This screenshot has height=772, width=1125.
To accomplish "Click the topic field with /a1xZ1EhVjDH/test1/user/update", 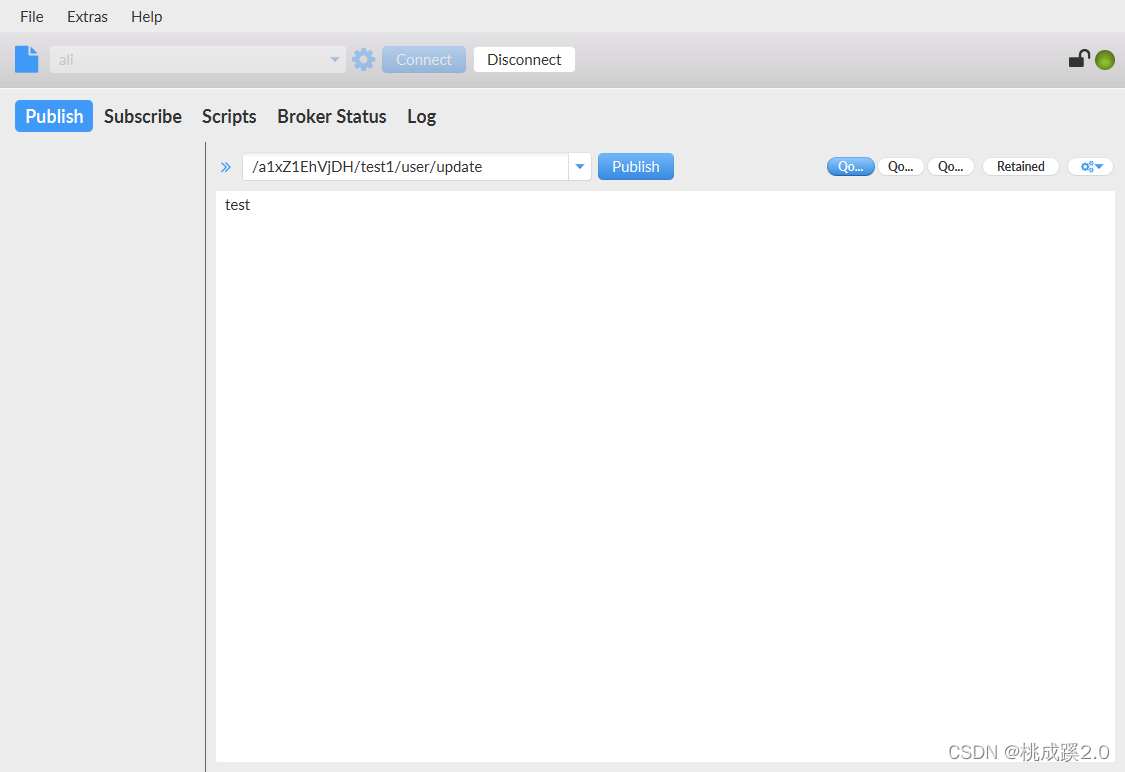I will pos(405,167).
